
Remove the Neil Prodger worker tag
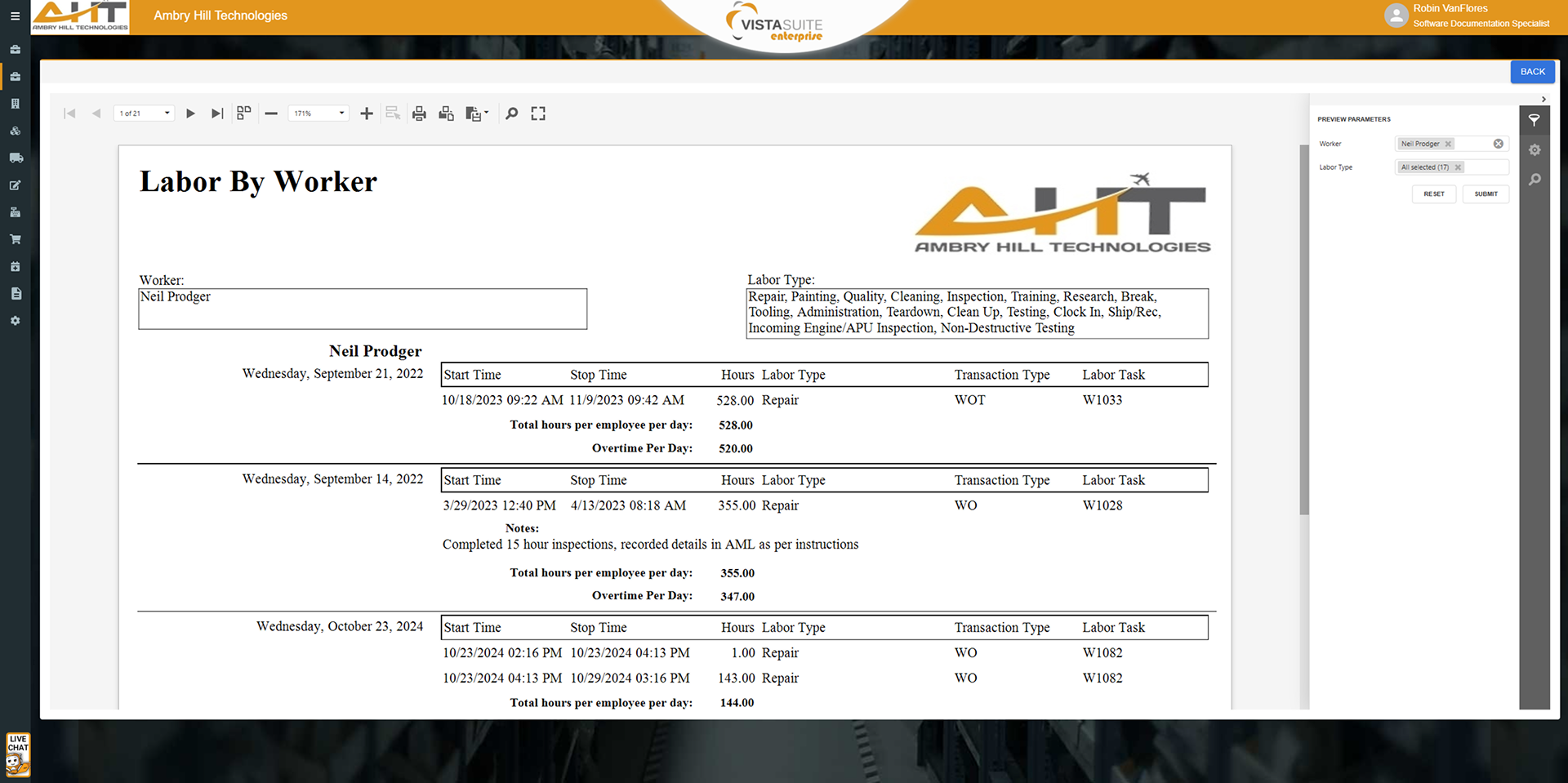tap(1448, 144)
